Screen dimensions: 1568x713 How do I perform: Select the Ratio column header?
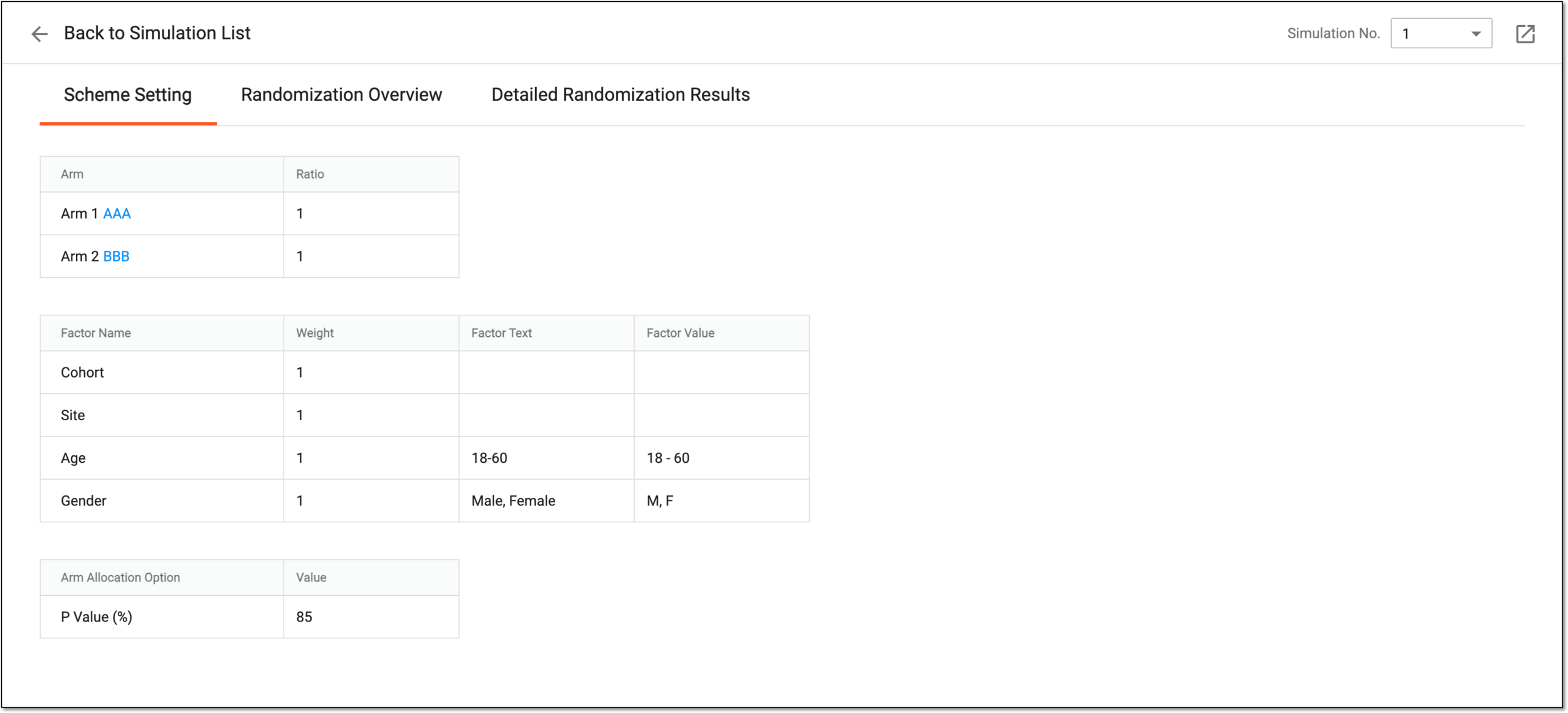[371, 174]
